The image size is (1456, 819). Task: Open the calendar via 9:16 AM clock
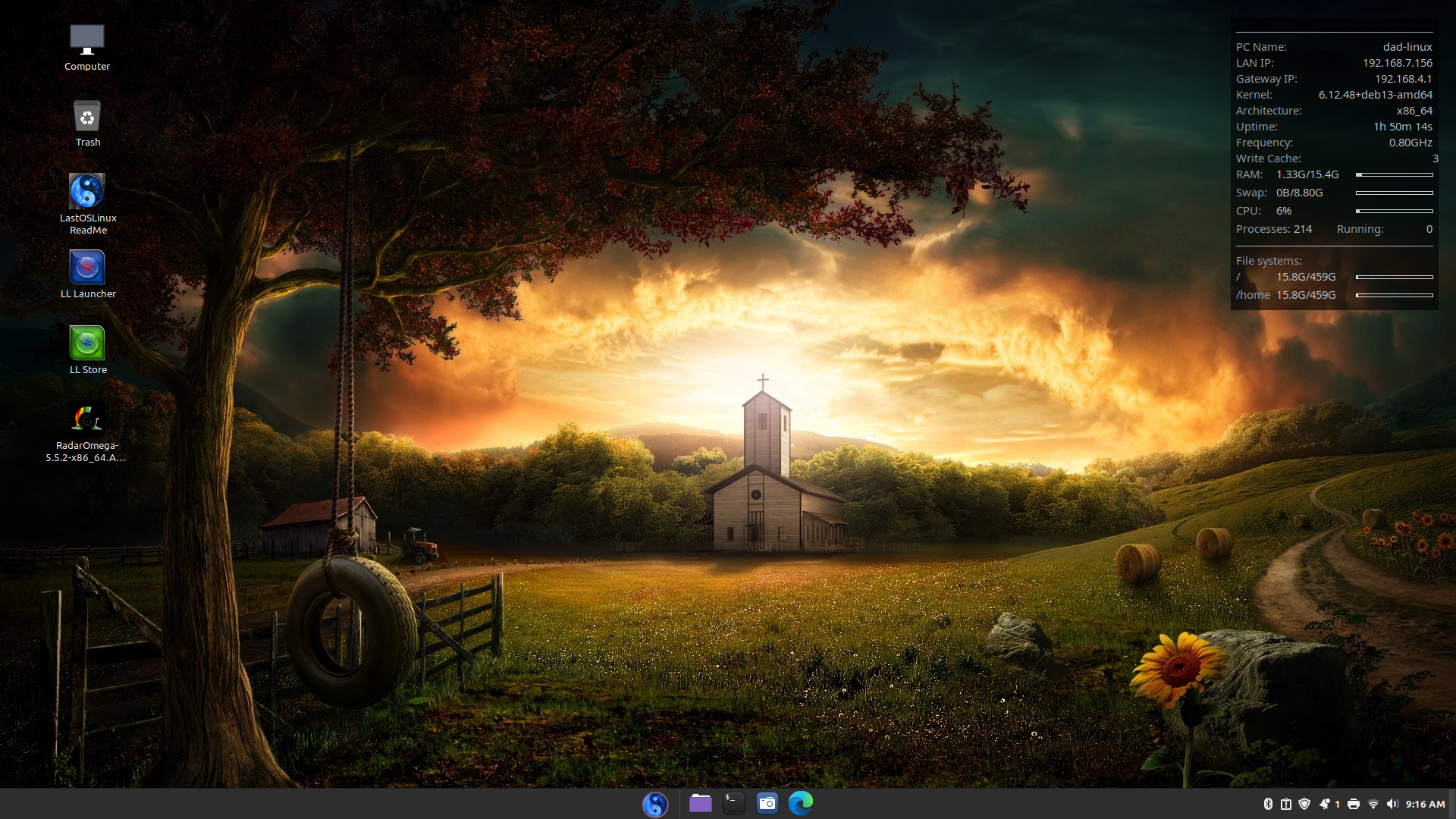tap(1425, 804)
